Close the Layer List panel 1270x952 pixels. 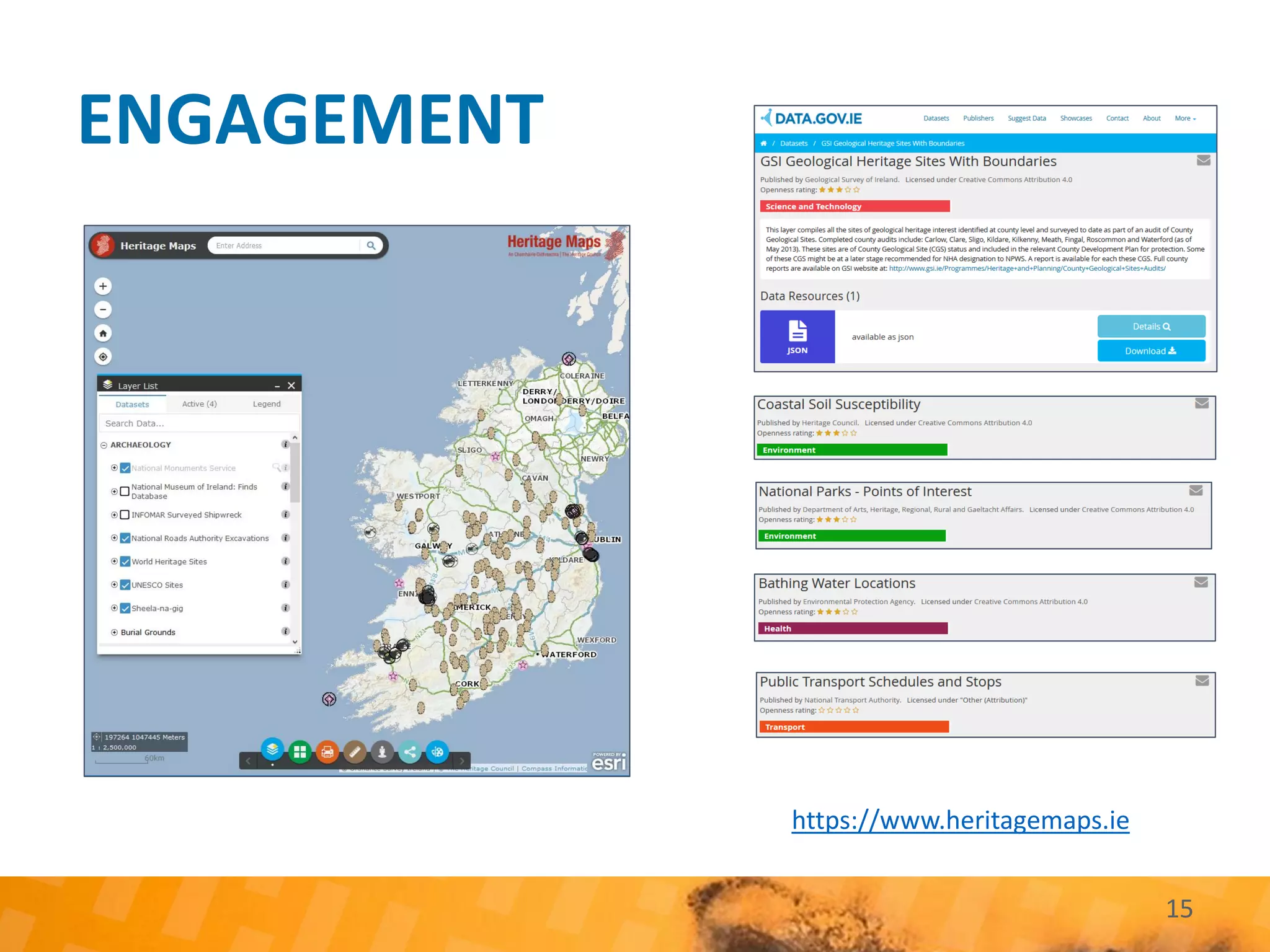click(x=291, y=386)
